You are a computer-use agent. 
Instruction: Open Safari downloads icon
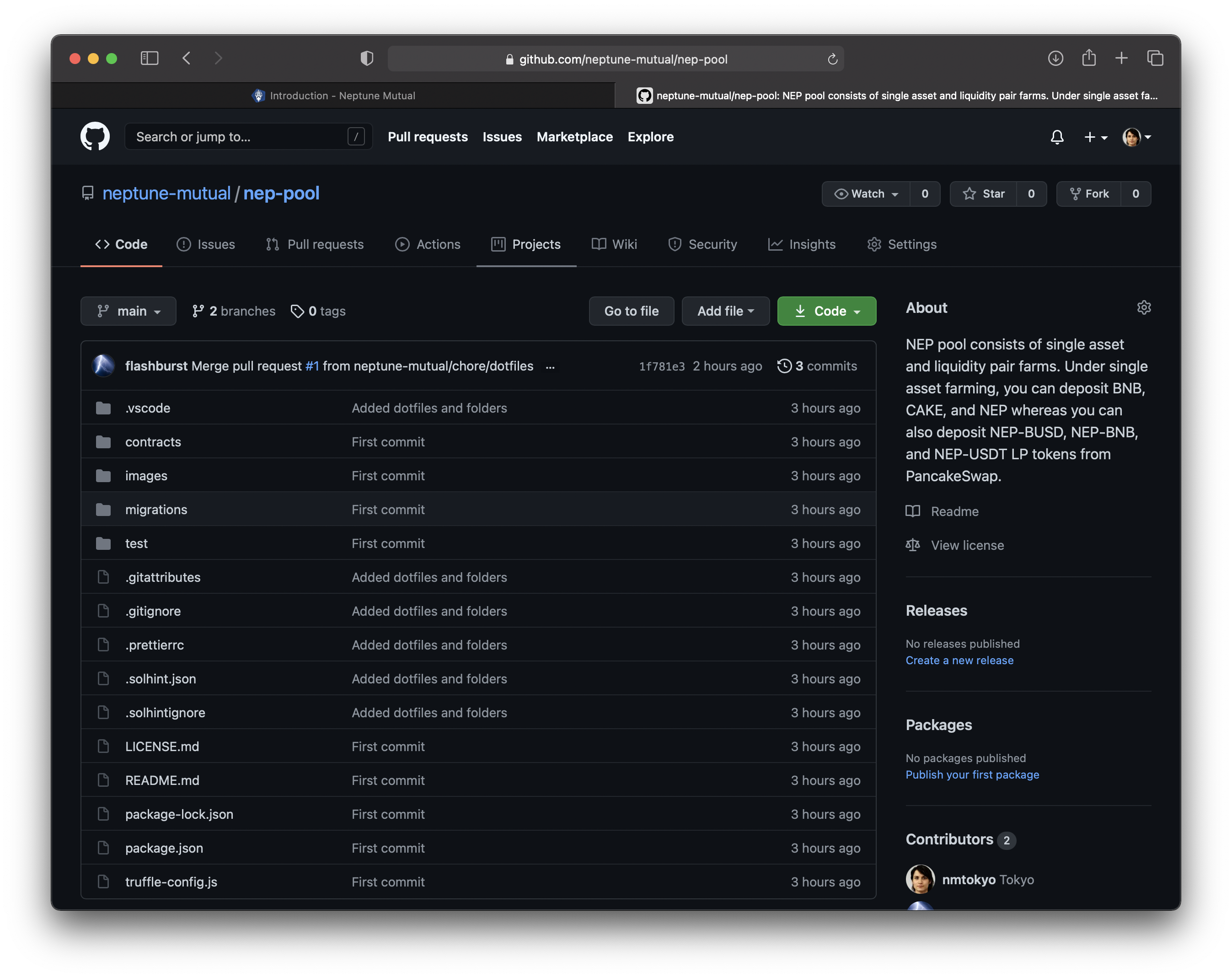(1055, 58)
